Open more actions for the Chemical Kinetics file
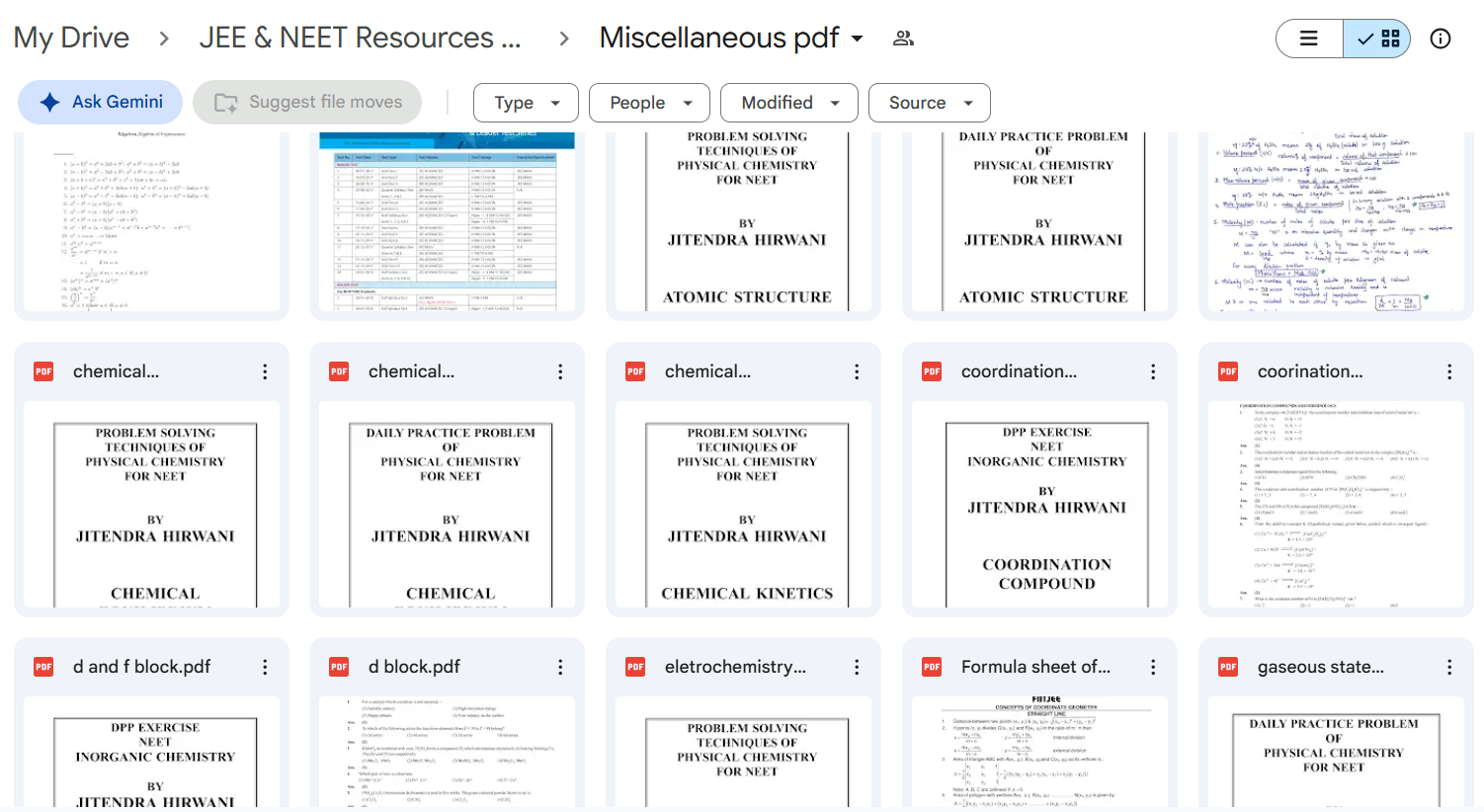The width and height of the screenshot is (1484, 812). (x=857, y=371)
